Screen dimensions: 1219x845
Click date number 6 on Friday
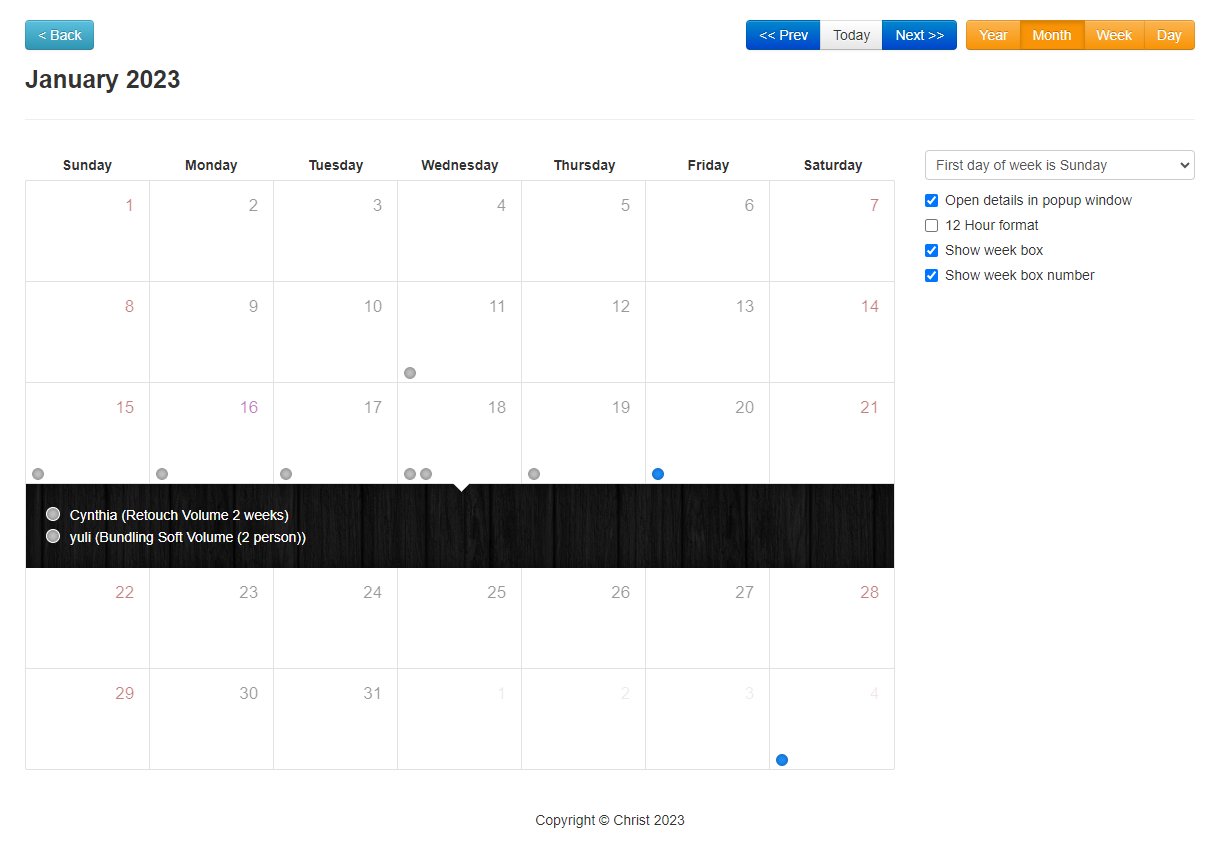click(x=749, y=205)
